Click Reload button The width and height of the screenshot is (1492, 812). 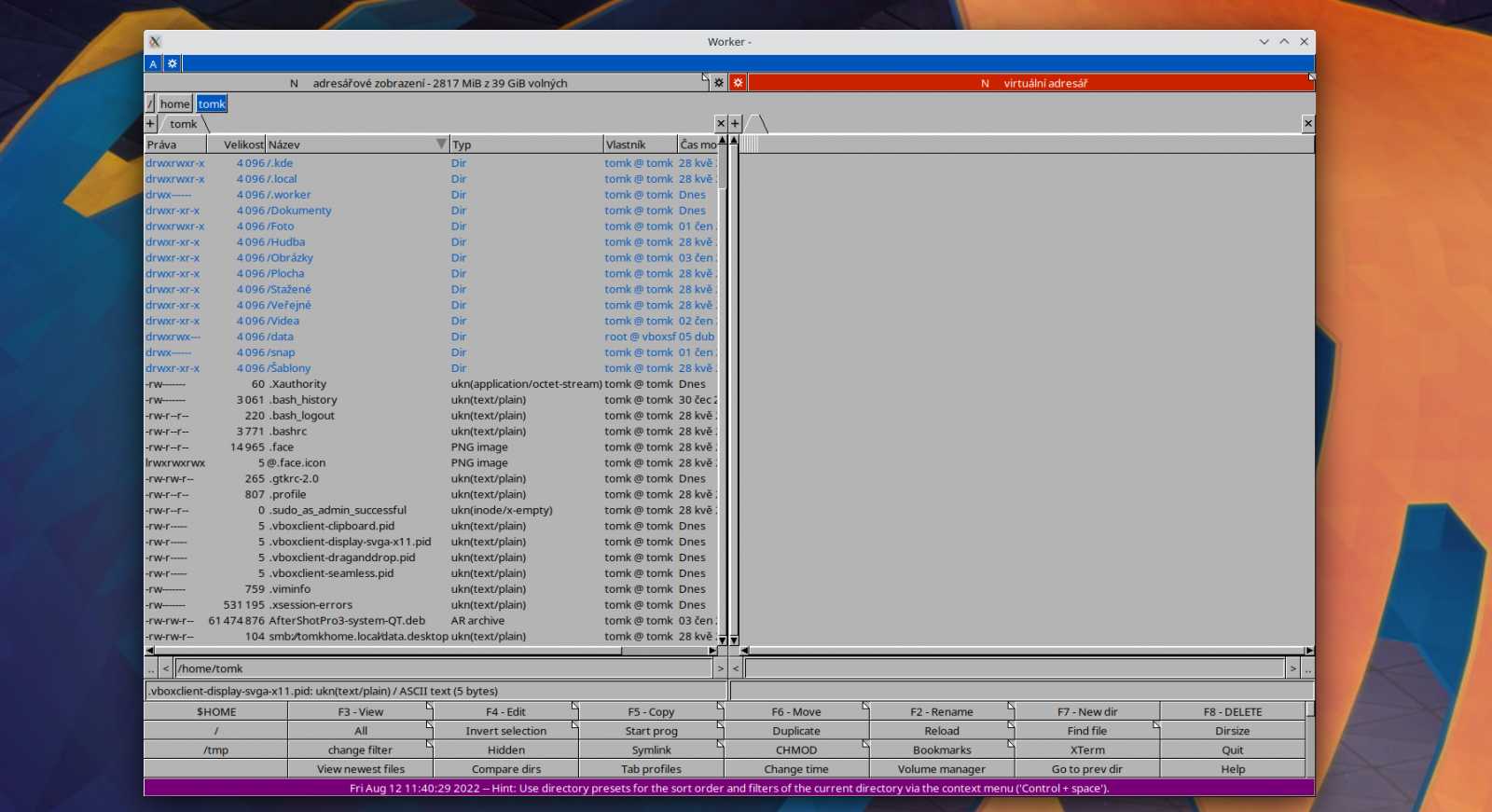pyautogui.click(x=942, y=731)
